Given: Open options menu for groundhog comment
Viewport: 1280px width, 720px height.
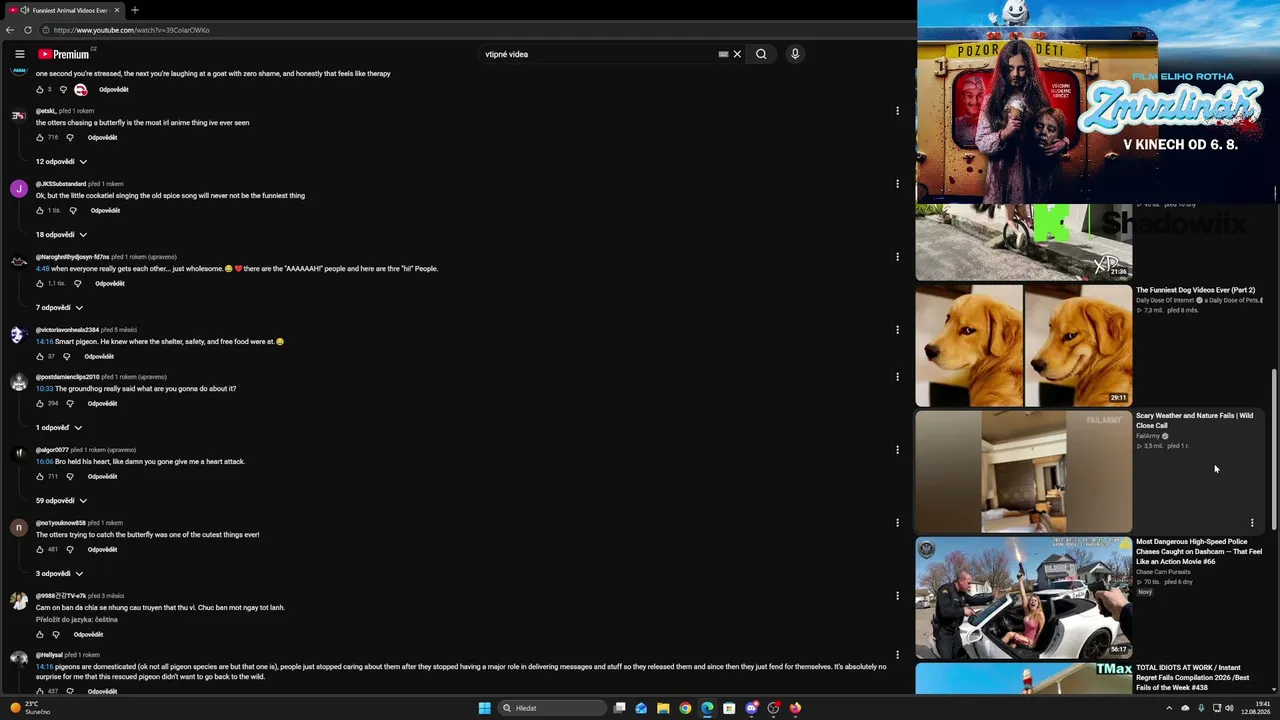Looking at the screenshot, I should click(897, 377).
